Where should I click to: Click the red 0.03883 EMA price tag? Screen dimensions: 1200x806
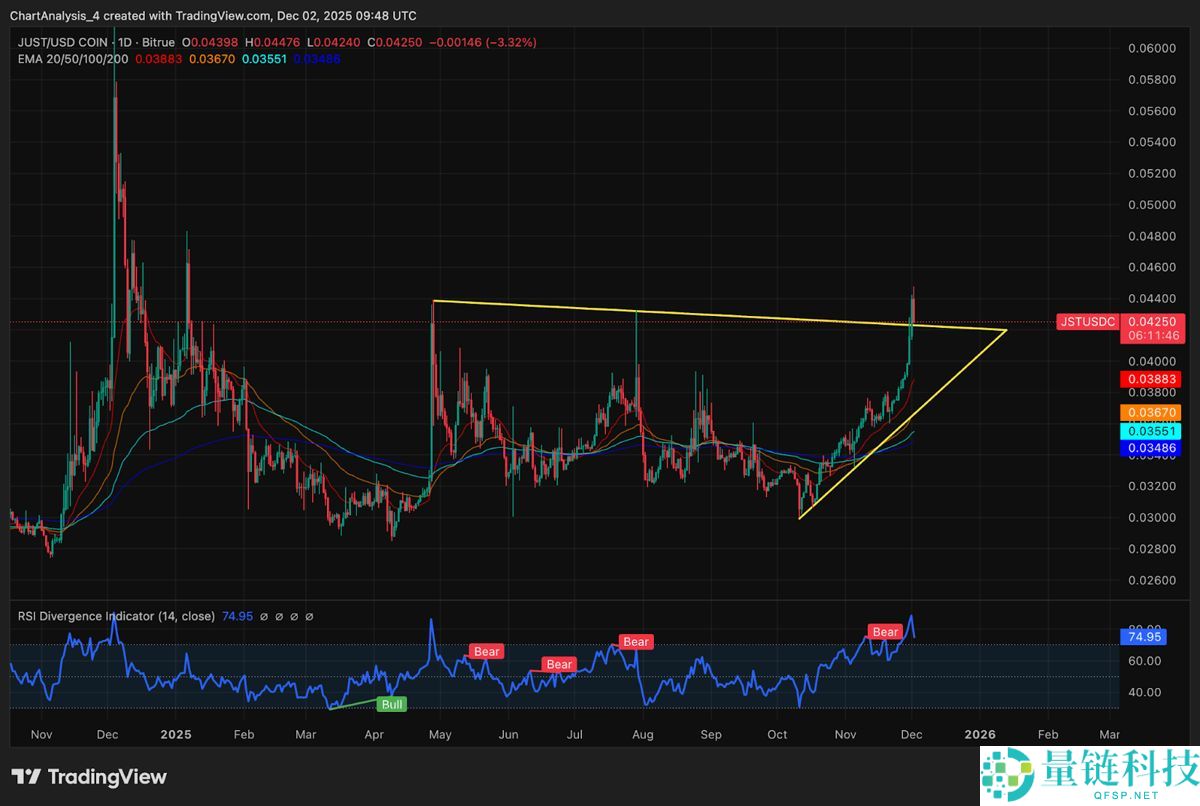click(x=1152, y=379)
